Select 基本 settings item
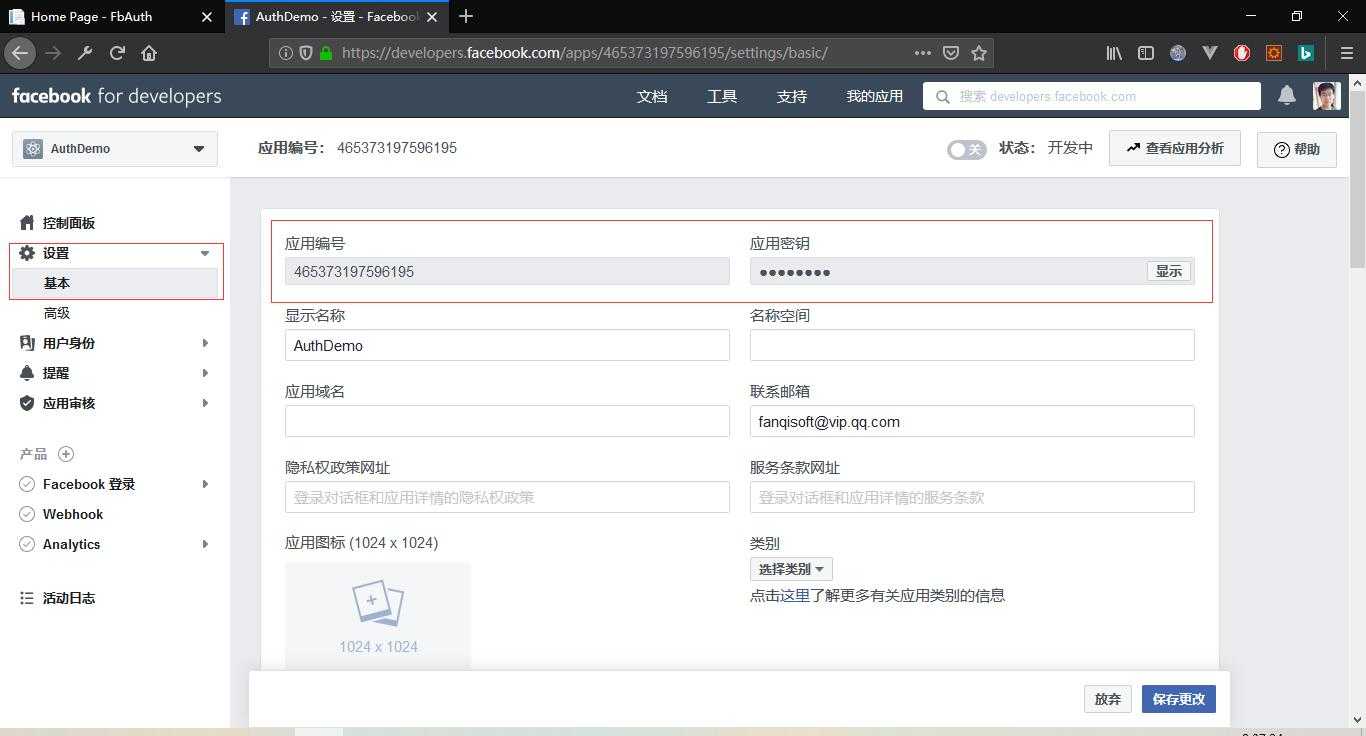Image resolution: width=1366 pixels, height=736 pixels. pos(114,283)
